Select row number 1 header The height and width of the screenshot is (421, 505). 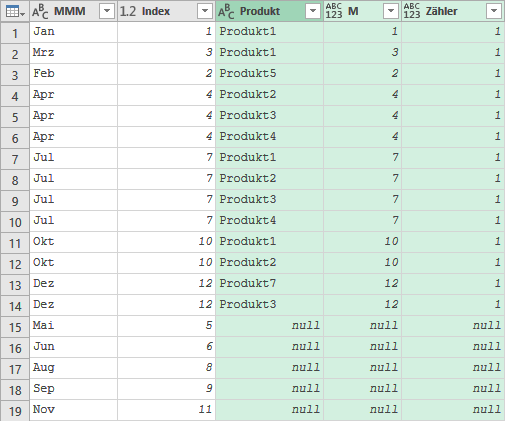tap(15, 33)
